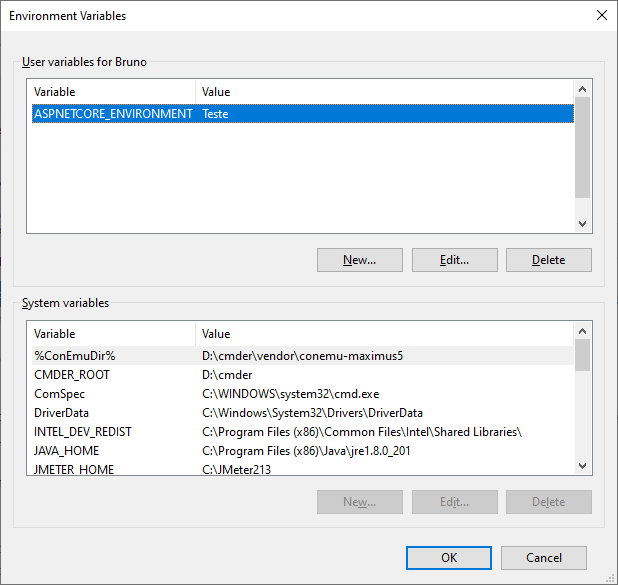The width and height of the screenshot is (618, 585).
Task: Close the Environment Variables dialog
Action: tap(601, 16)
